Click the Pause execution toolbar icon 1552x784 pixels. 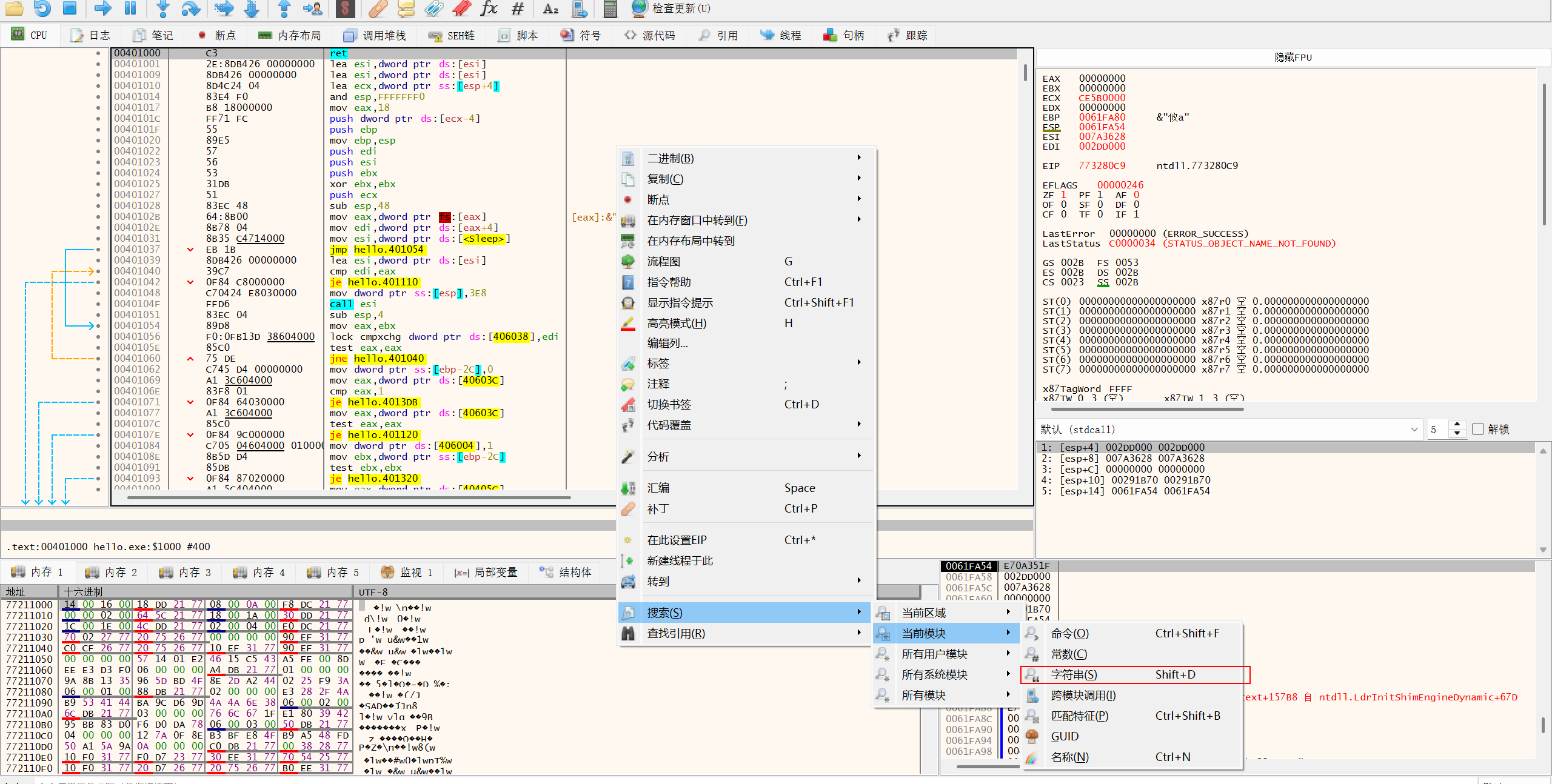pyautogui.click(x=130, y=8)
